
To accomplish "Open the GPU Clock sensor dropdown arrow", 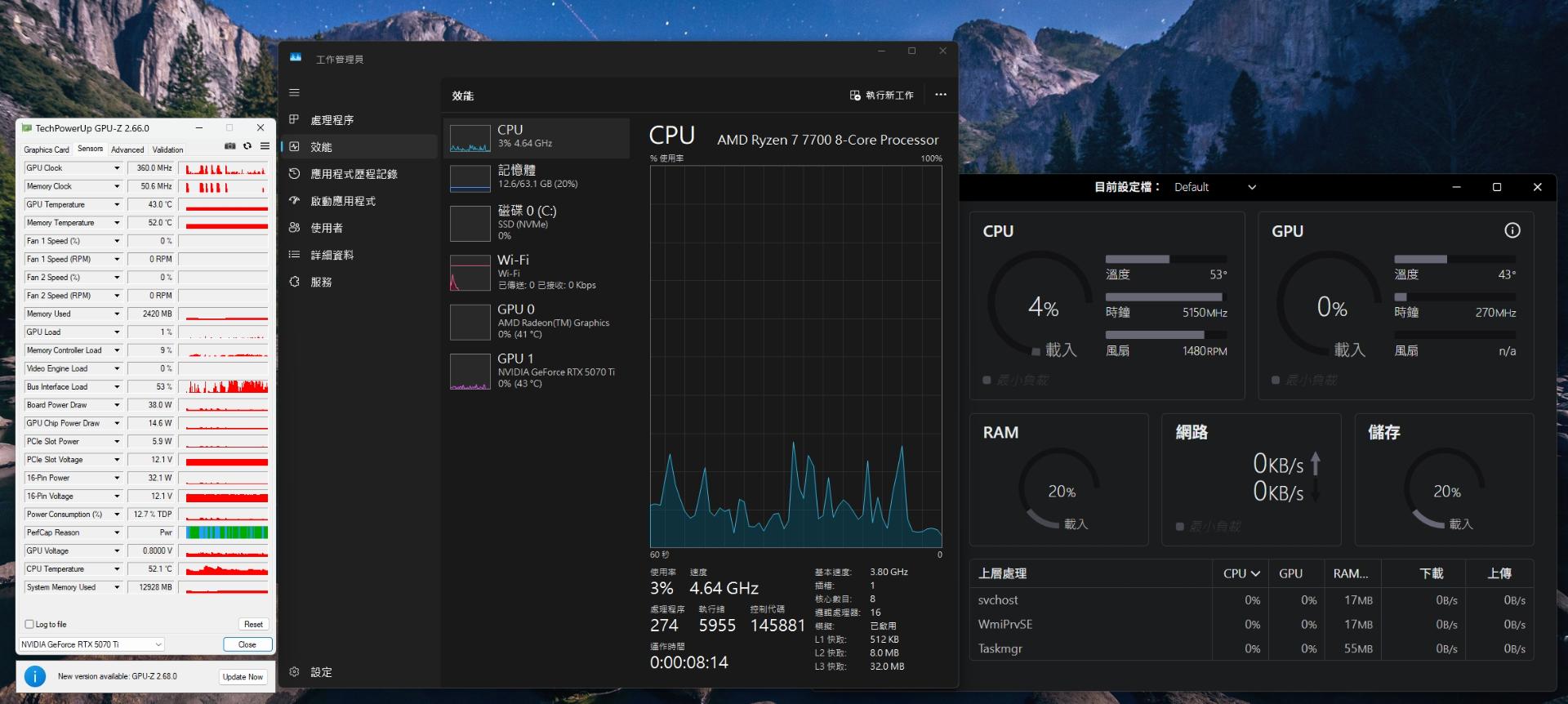I will 117,168.
